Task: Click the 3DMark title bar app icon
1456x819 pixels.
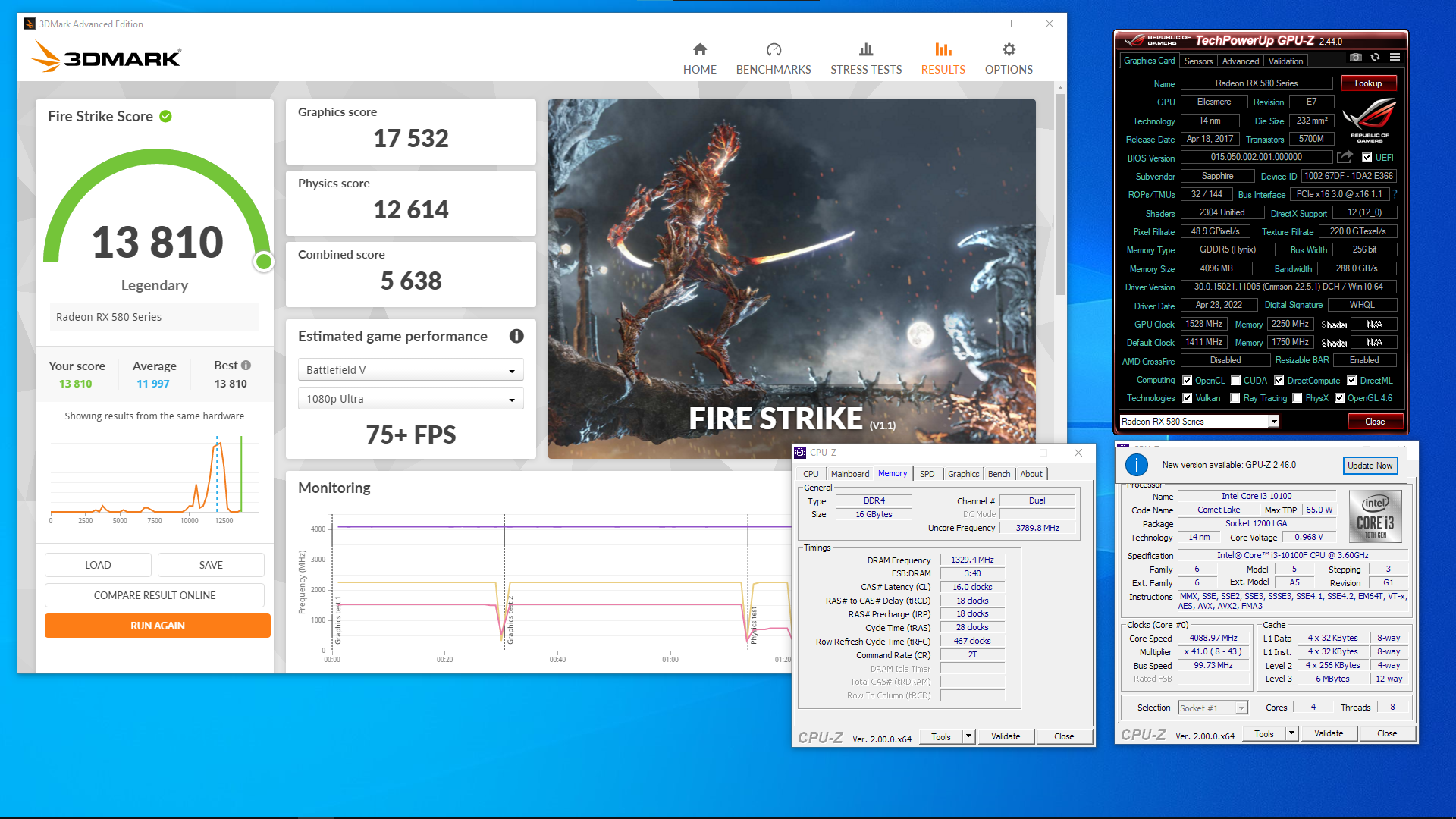Action: click(30, 24)
